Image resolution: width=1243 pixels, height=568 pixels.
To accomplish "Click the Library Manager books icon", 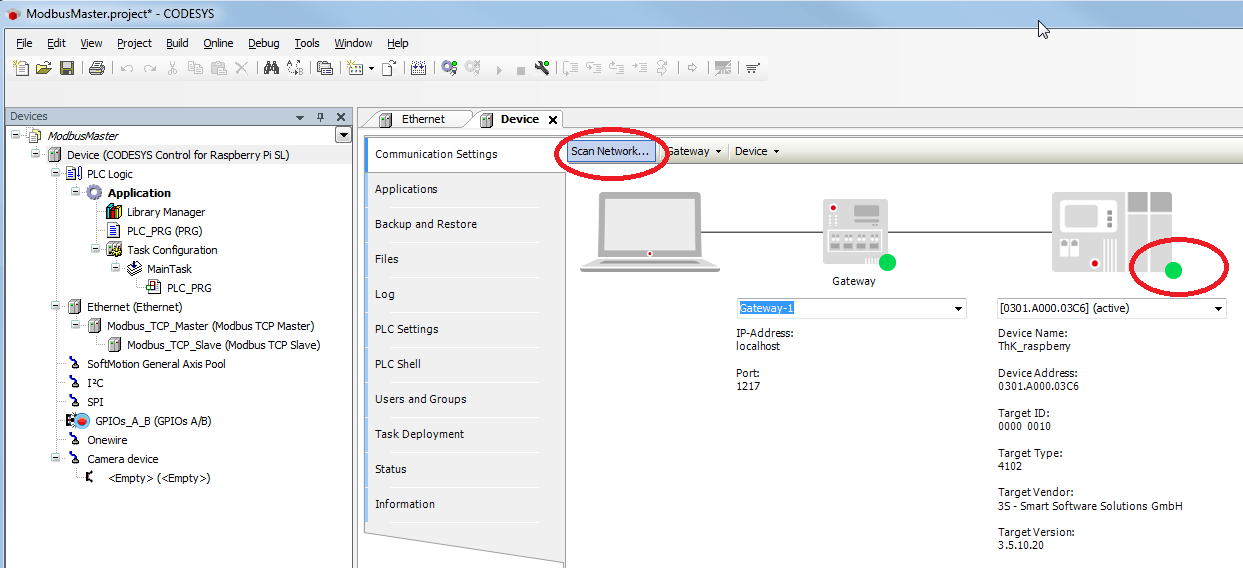I will click(114, 212).
